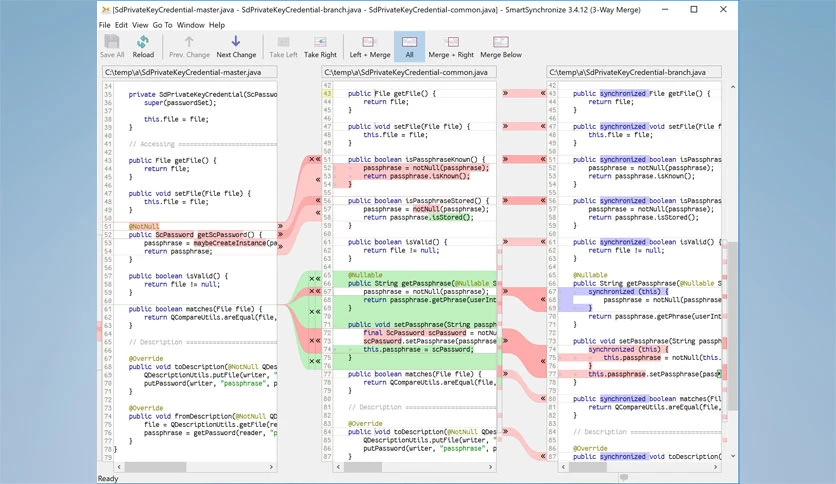
Task: Click the » arrow beside common line 47
Action: point(505,126)
